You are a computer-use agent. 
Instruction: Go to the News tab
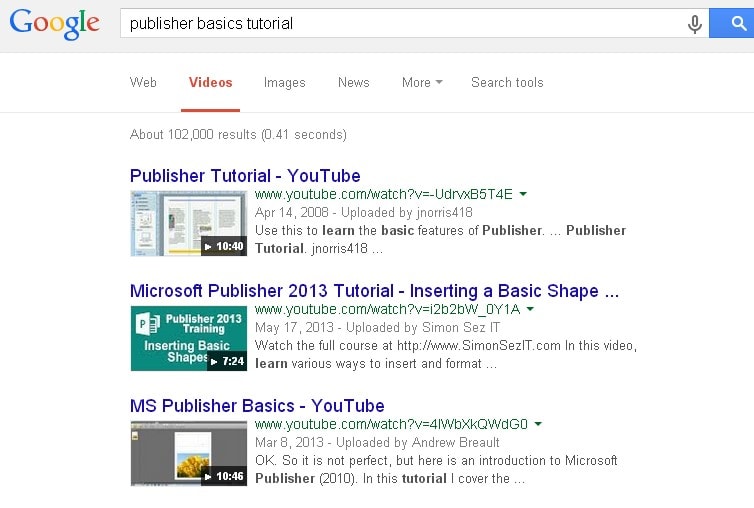point(353,82)
